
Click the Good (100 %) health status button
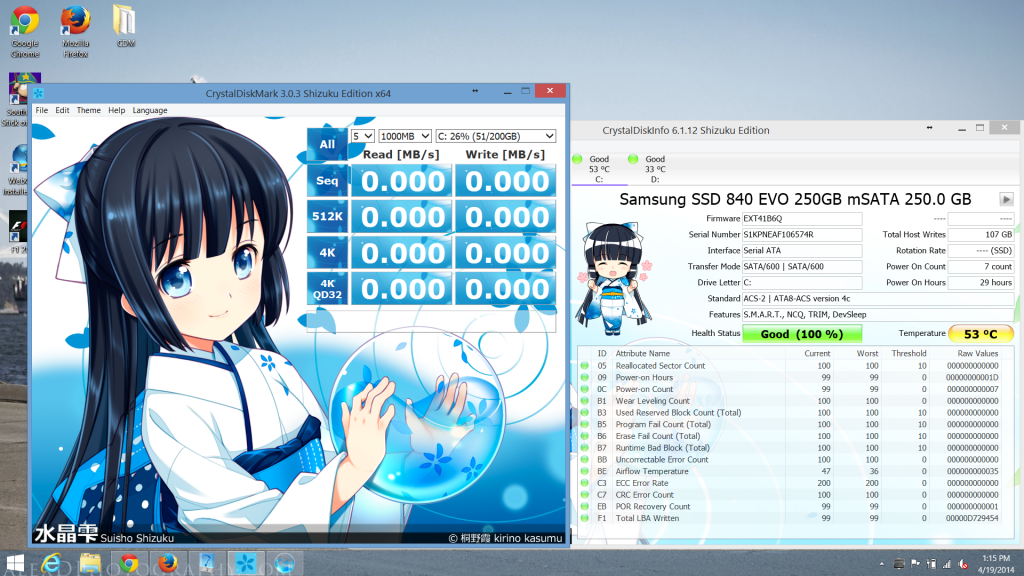(802, 334)
